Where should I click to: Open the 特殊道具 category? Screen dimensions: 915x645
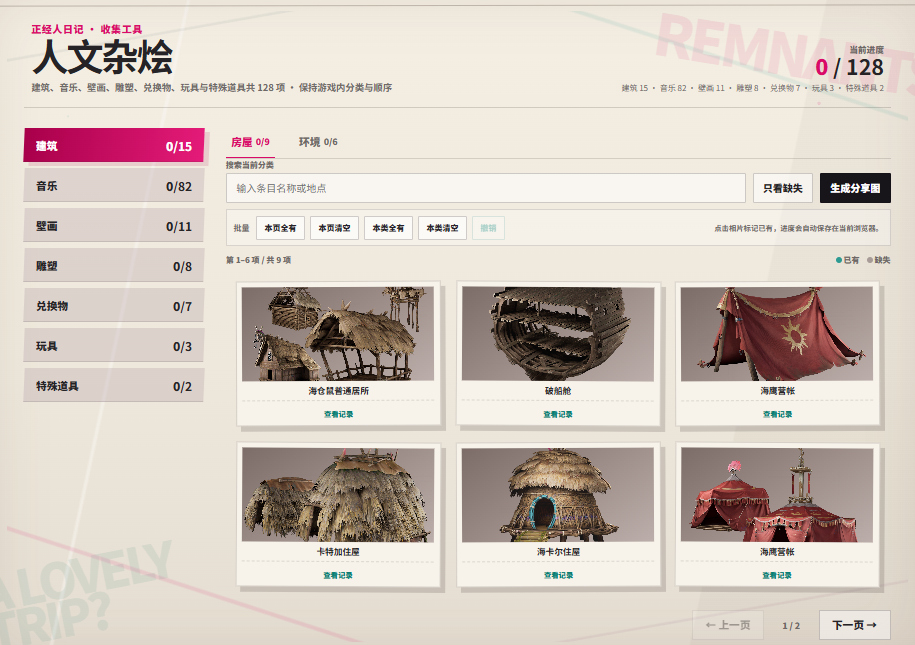pyautogui.click(x=114, y=386)
